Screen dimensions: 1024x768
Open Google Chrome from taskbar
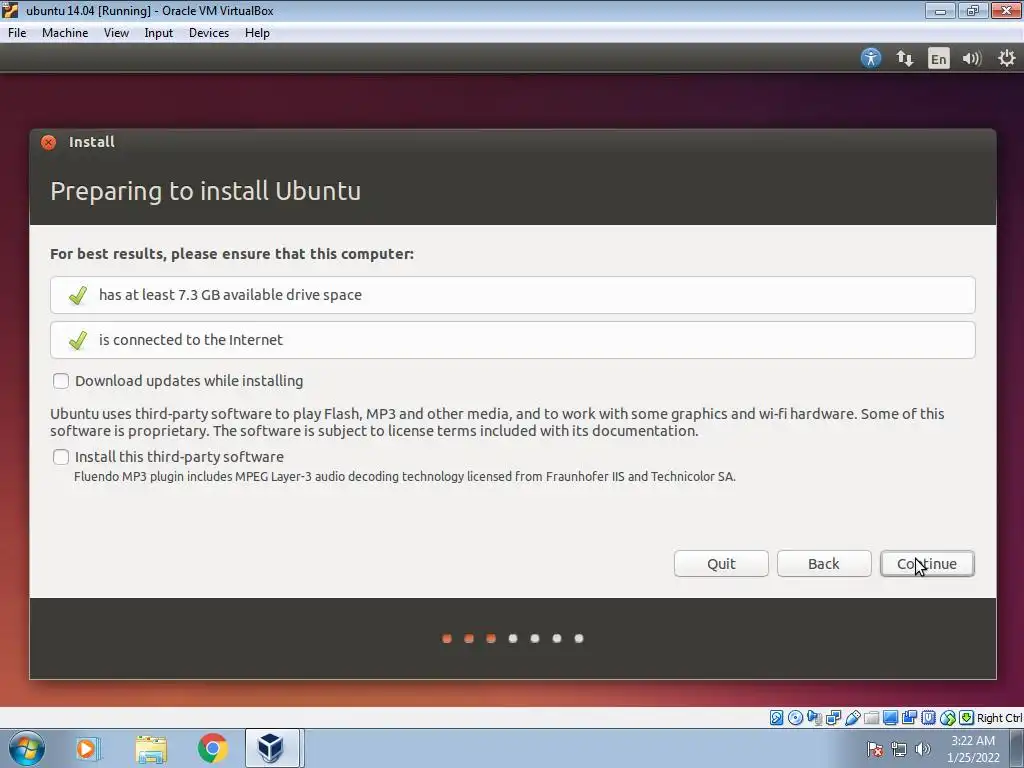(x=212, y=748)
